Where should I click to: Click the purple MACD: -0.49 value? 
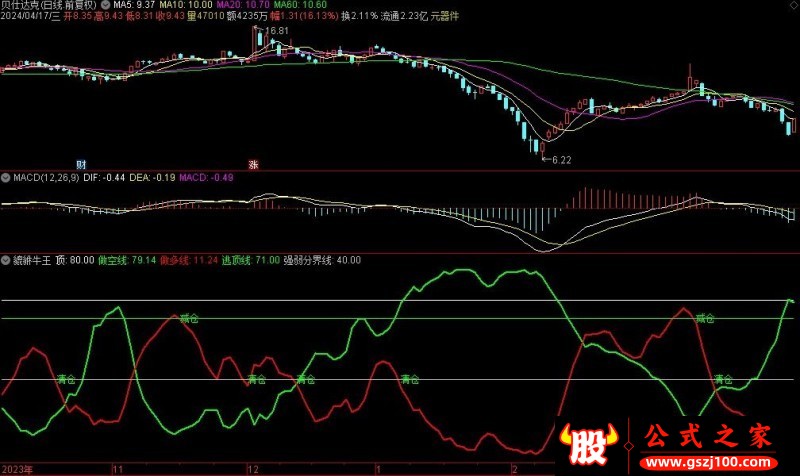(206, 178)
